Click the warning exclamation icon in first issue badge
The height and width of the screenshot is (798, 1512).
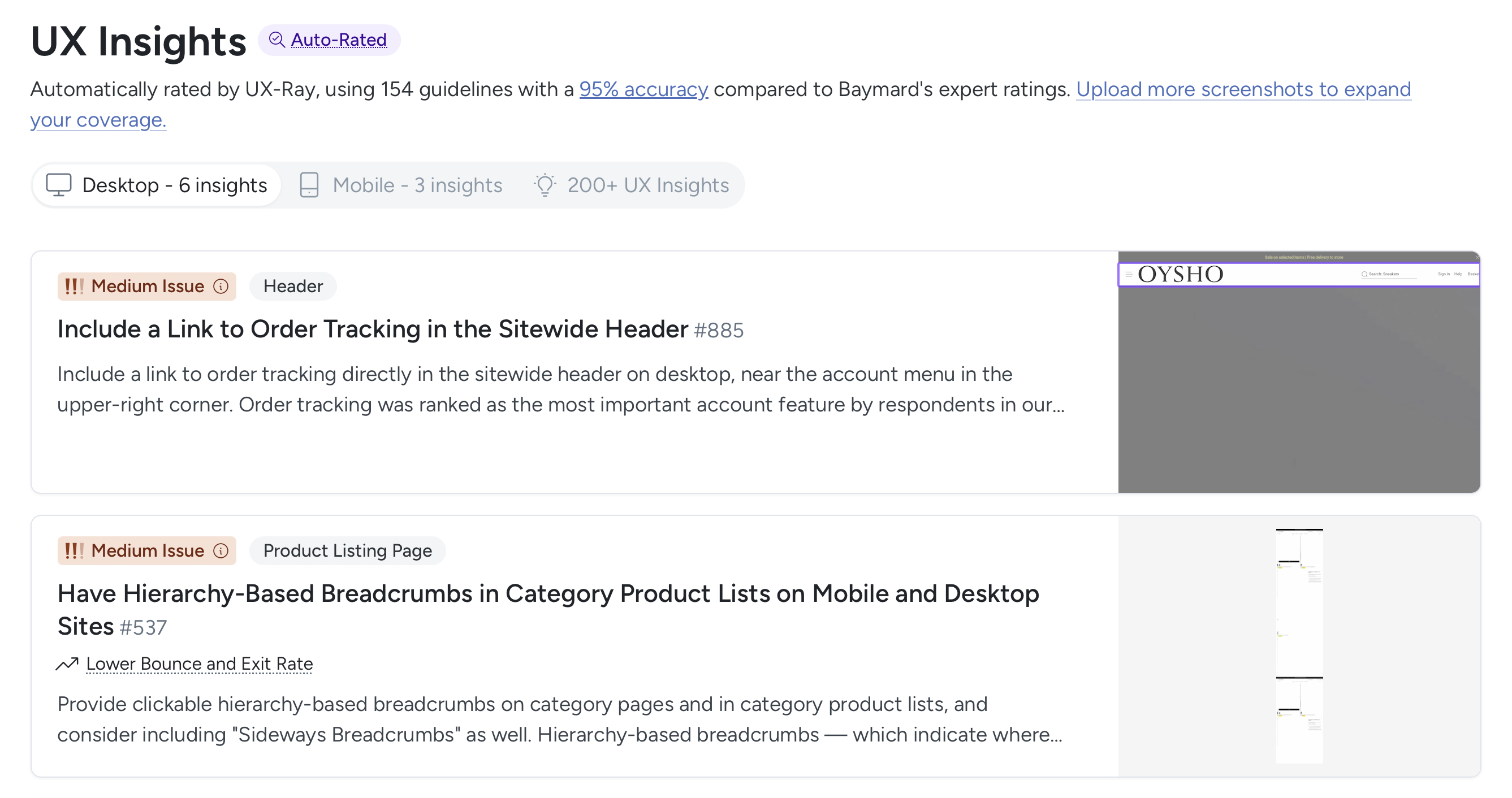point(74,287)
